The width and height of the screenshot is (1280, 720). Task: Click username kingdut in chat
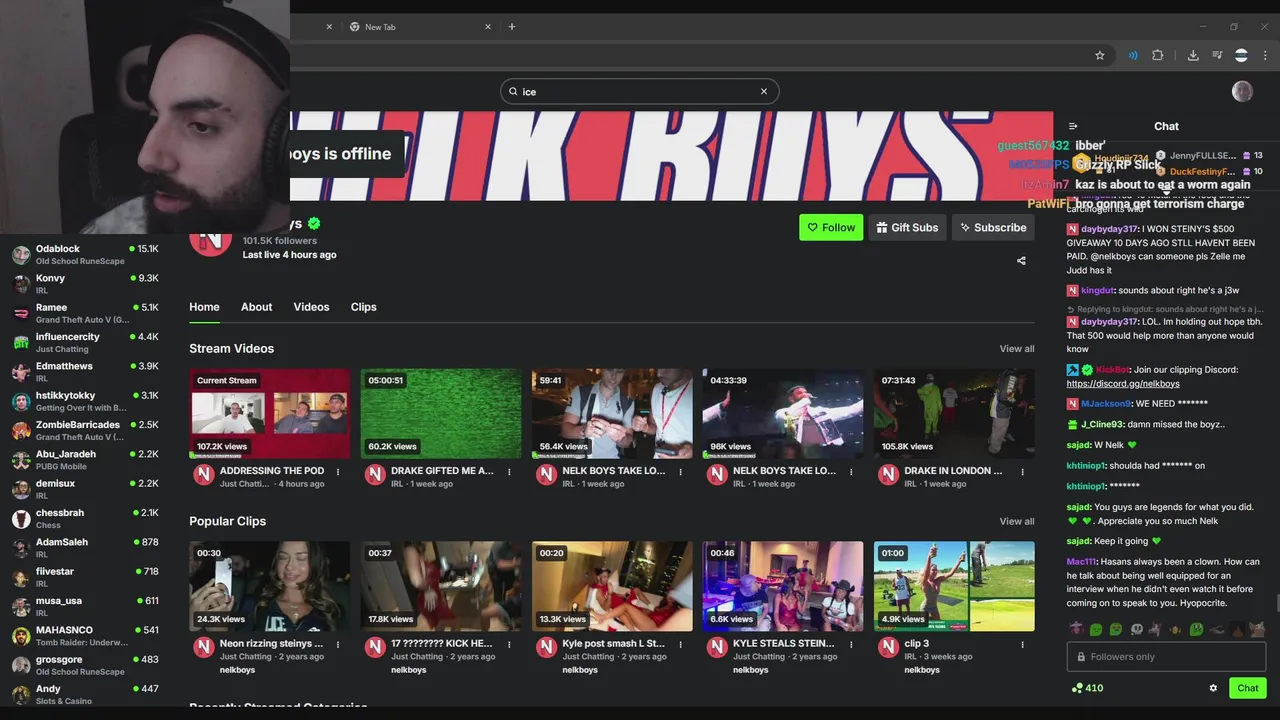coord(1098,291)
